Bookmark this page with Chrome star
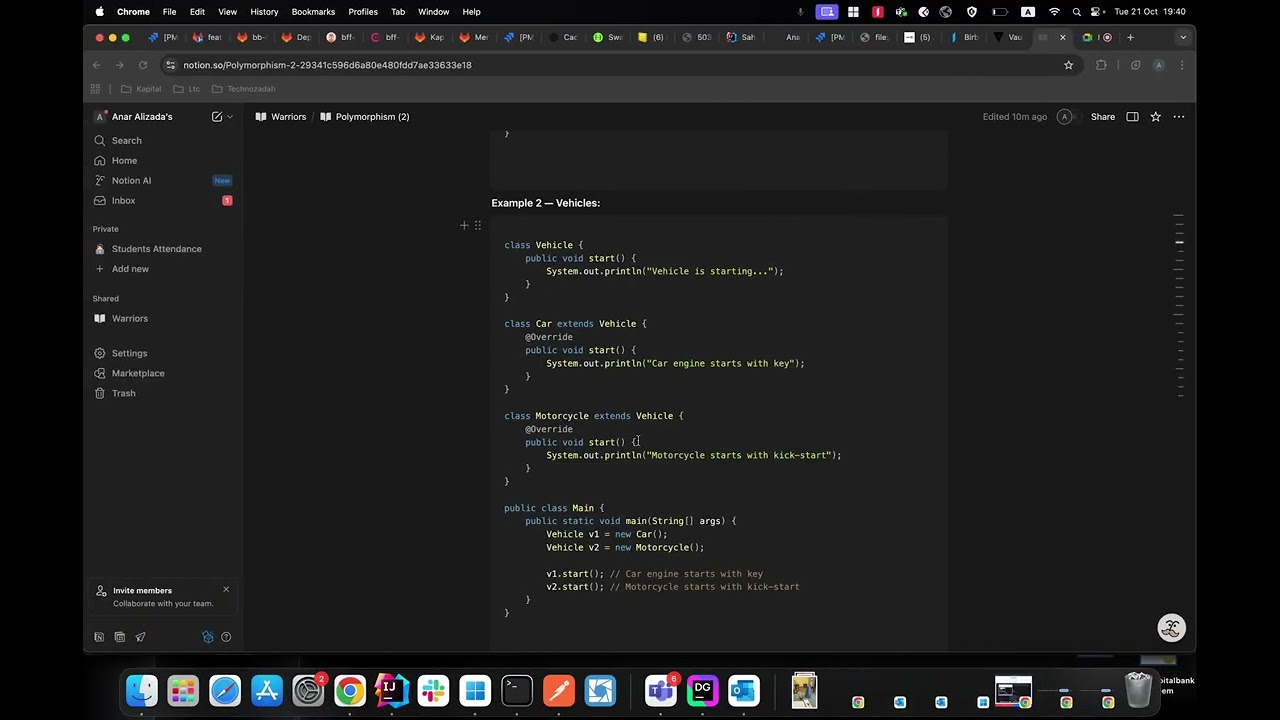1280x720 pixels. coord(1068,65)
